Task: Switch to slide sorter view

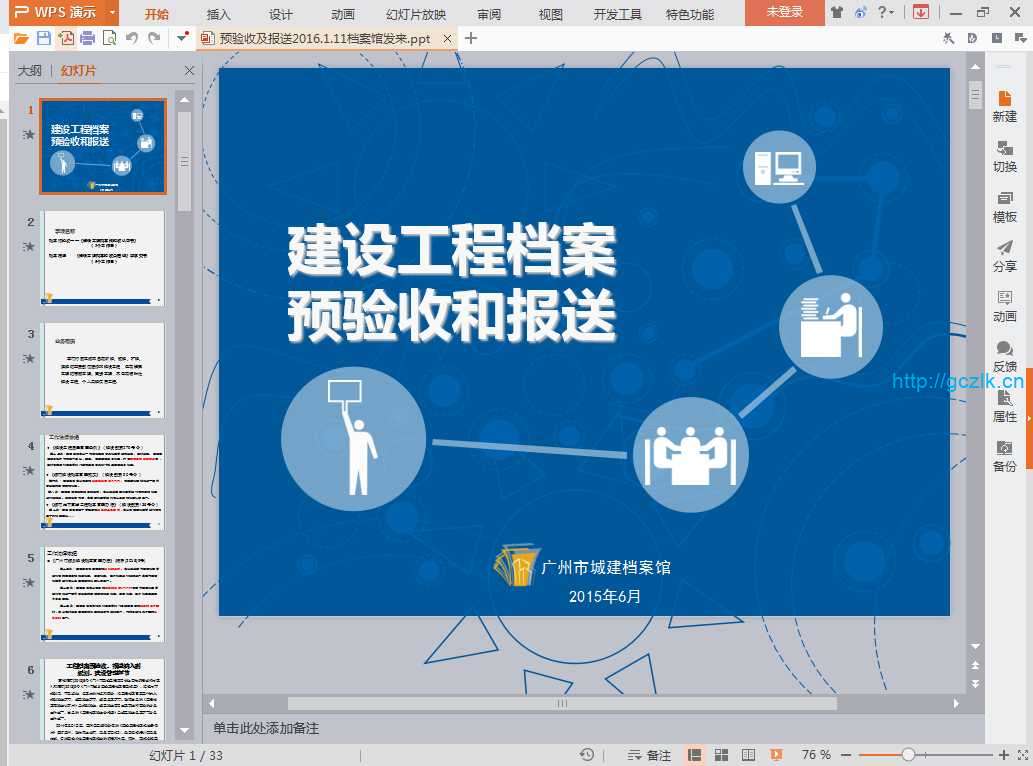Action: tap(721, 754)
